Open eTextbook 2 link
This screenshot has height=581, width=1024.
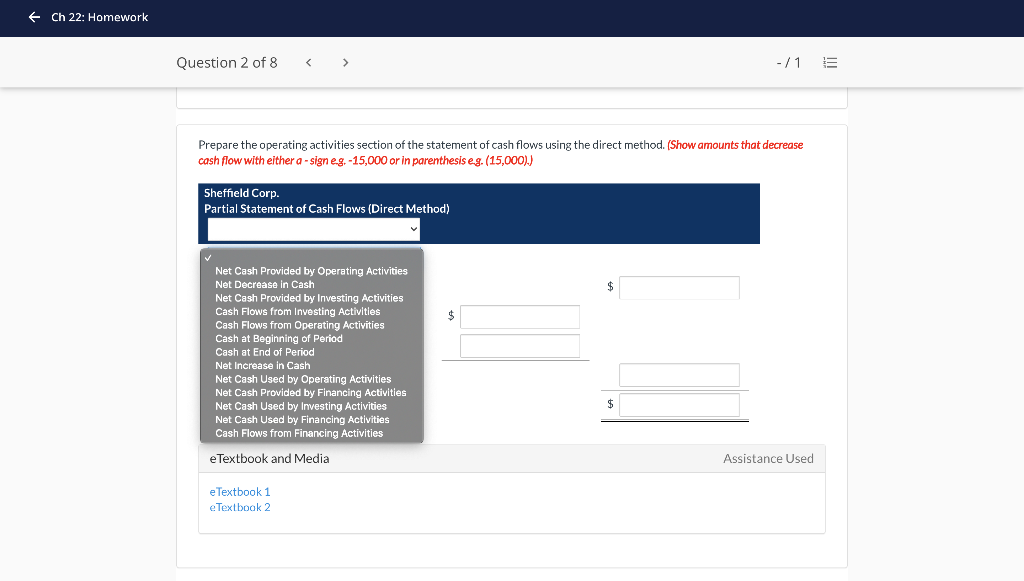tap(240, 507)
